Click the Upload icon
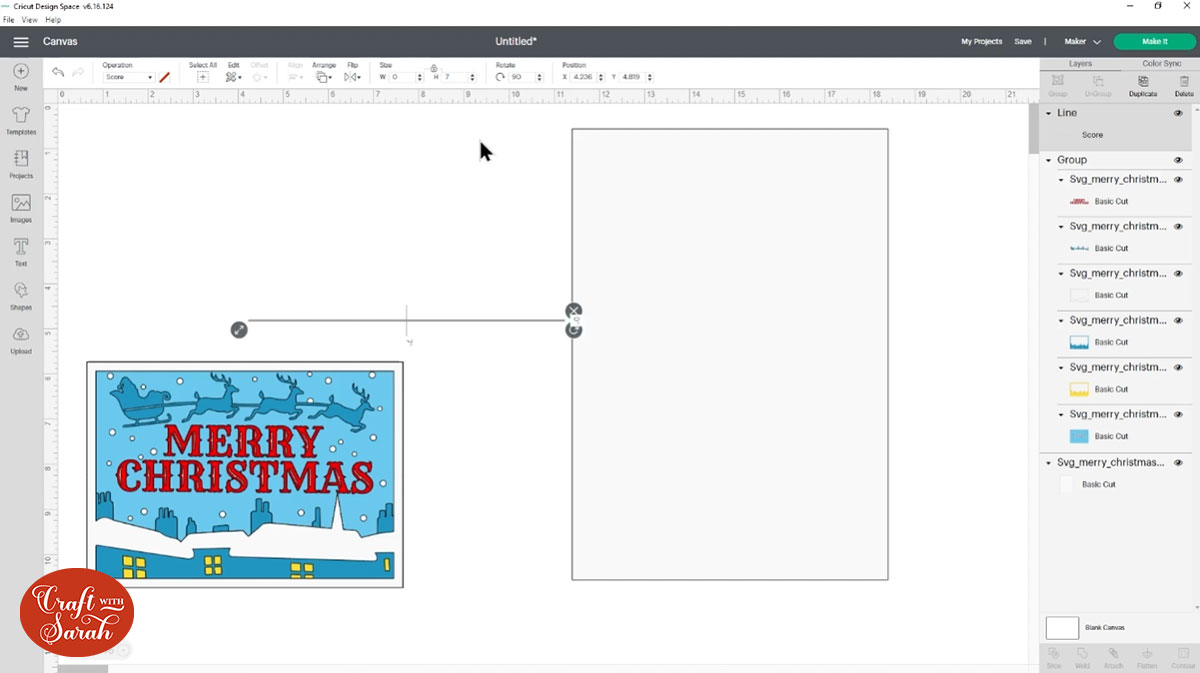 click(x=21, y=338)
